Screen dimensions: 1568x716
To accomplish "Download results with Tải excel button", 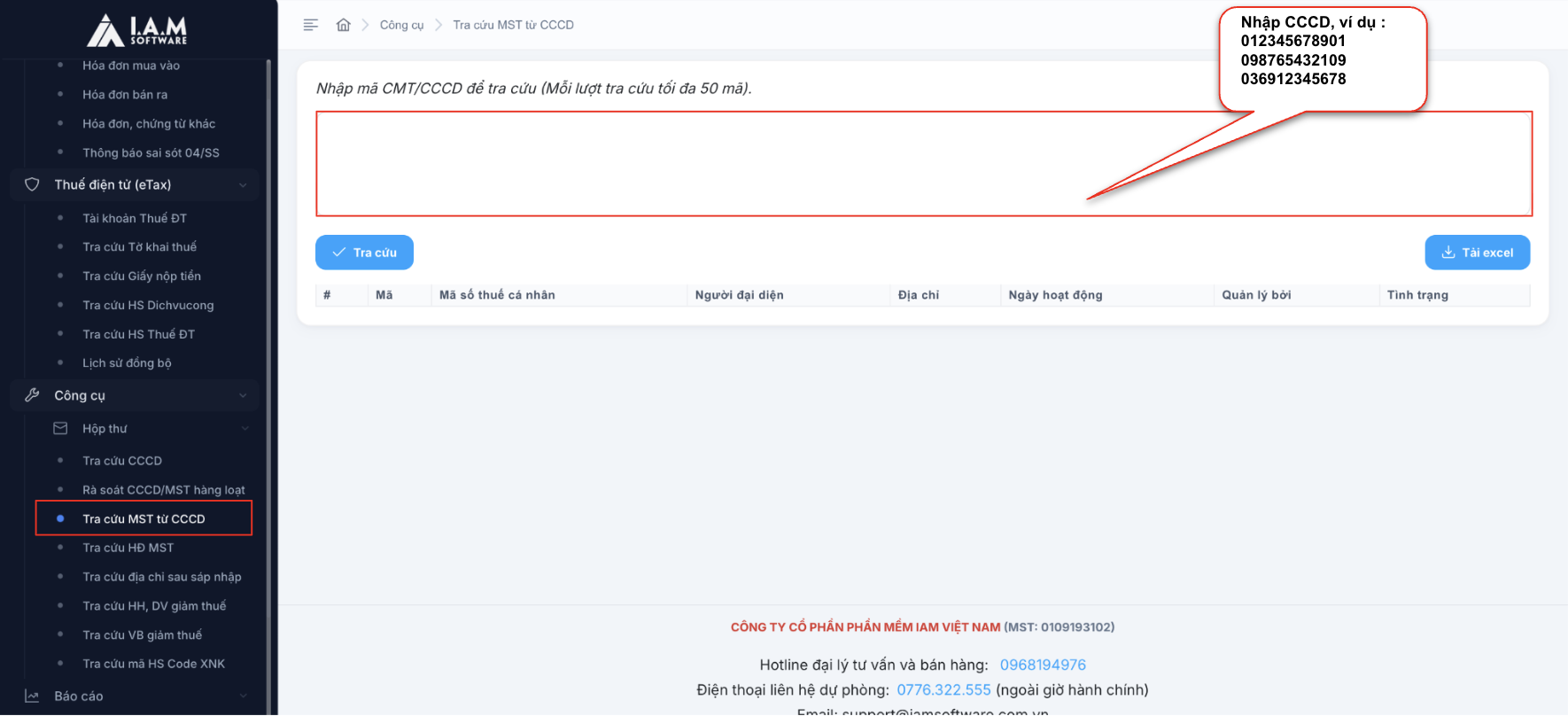I will [x=1477, y=253].
